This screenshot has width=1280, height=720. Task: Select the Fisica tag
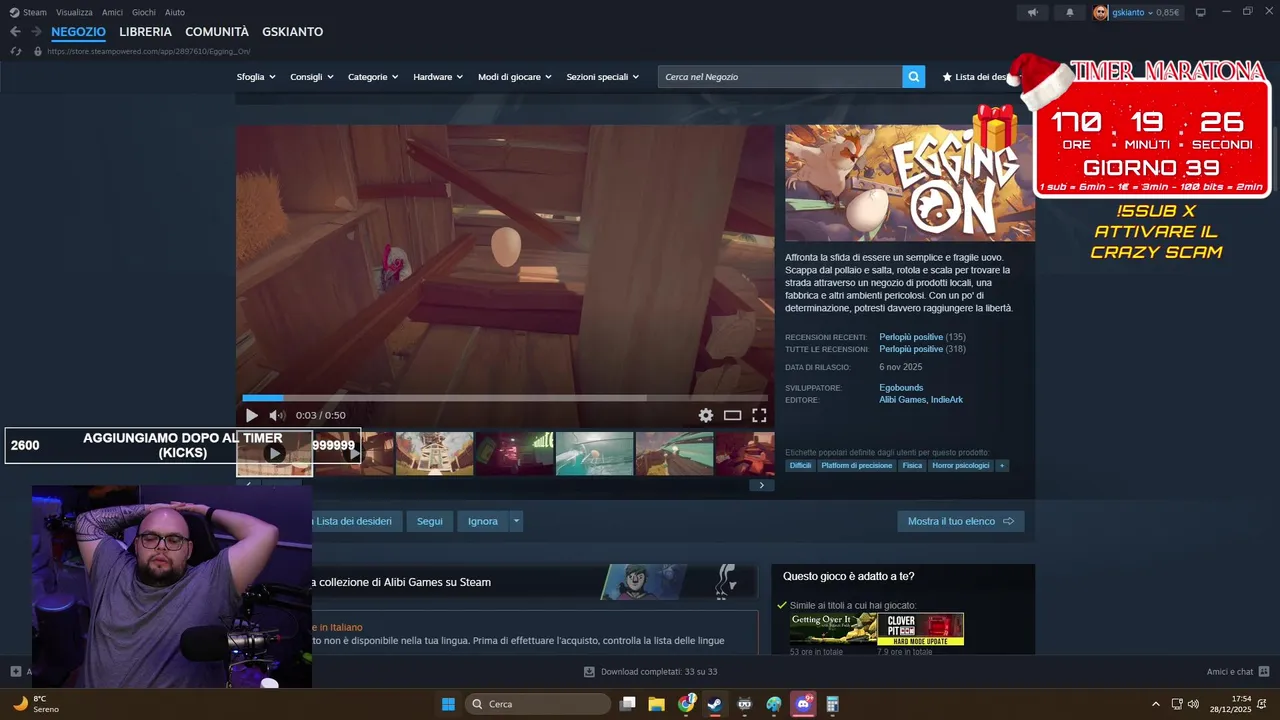(912, 466)
